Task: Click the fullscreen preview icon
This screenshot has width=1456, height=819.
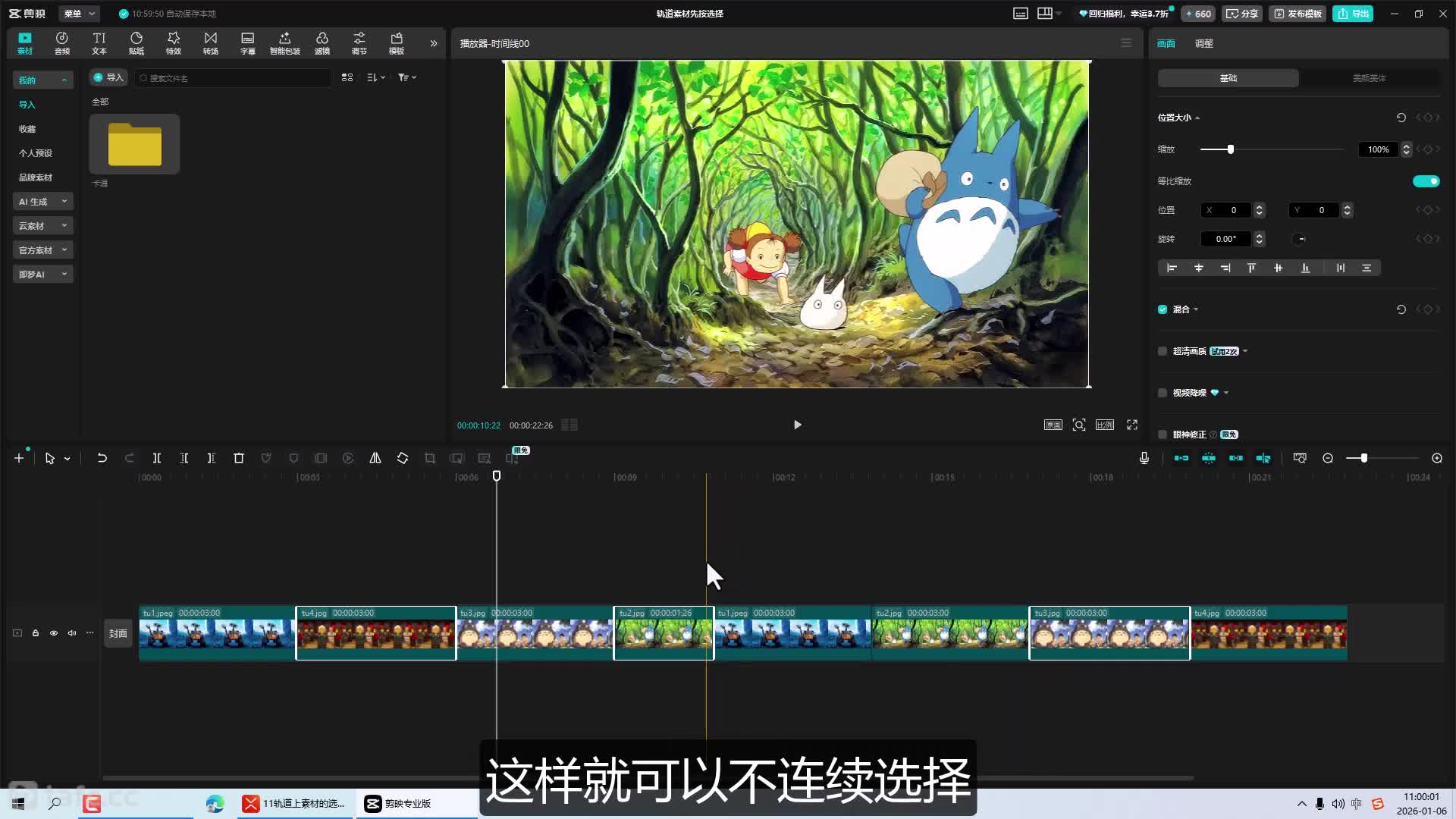Action: (1132, 425)
